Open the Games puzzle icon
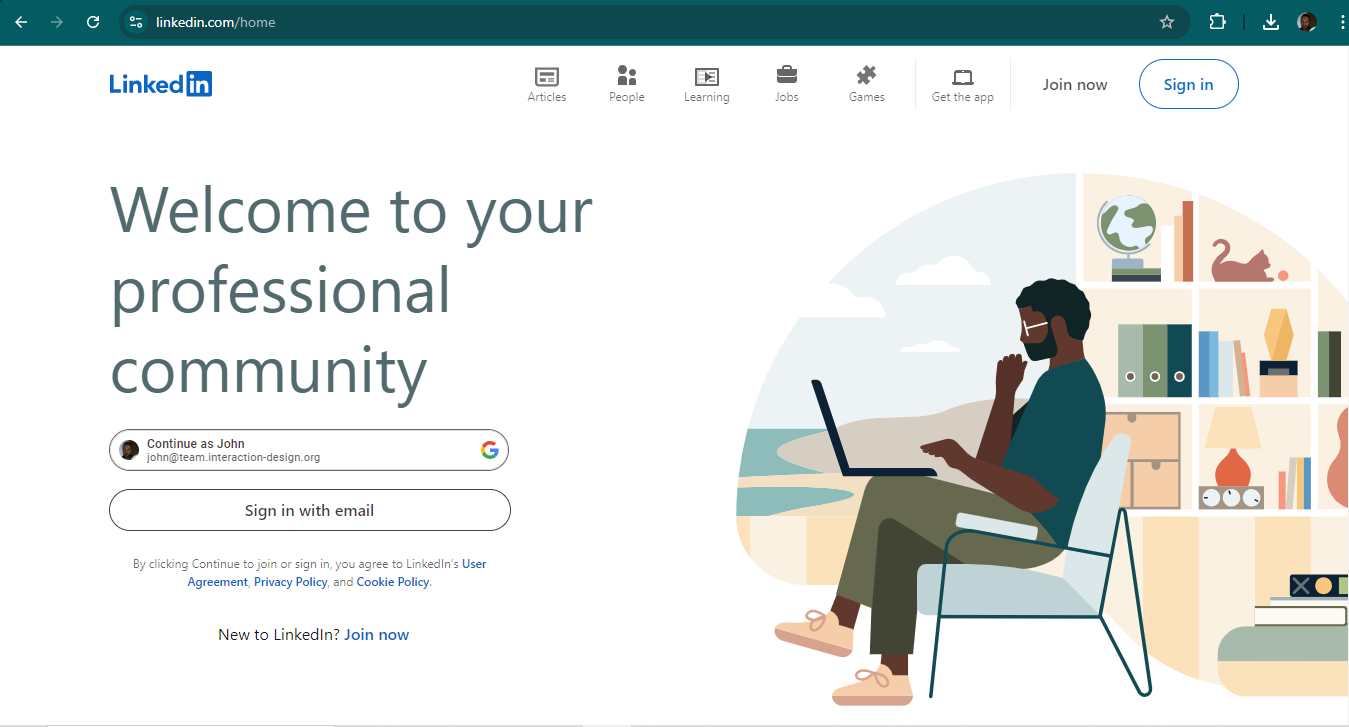 866,76
